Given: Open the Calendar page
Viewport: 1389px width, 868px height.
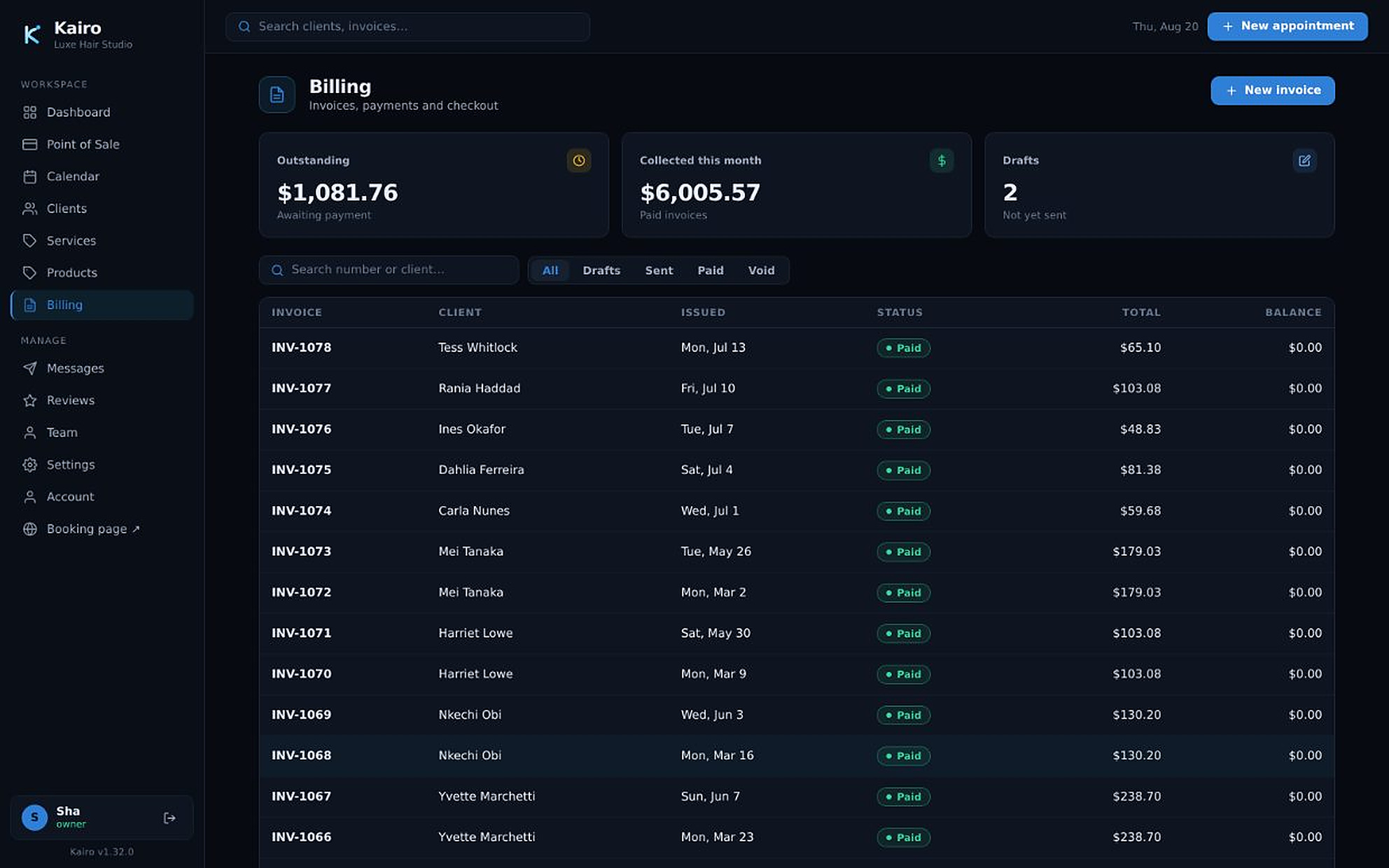Looking at the screenshot, I should click(x=102, y=176).
